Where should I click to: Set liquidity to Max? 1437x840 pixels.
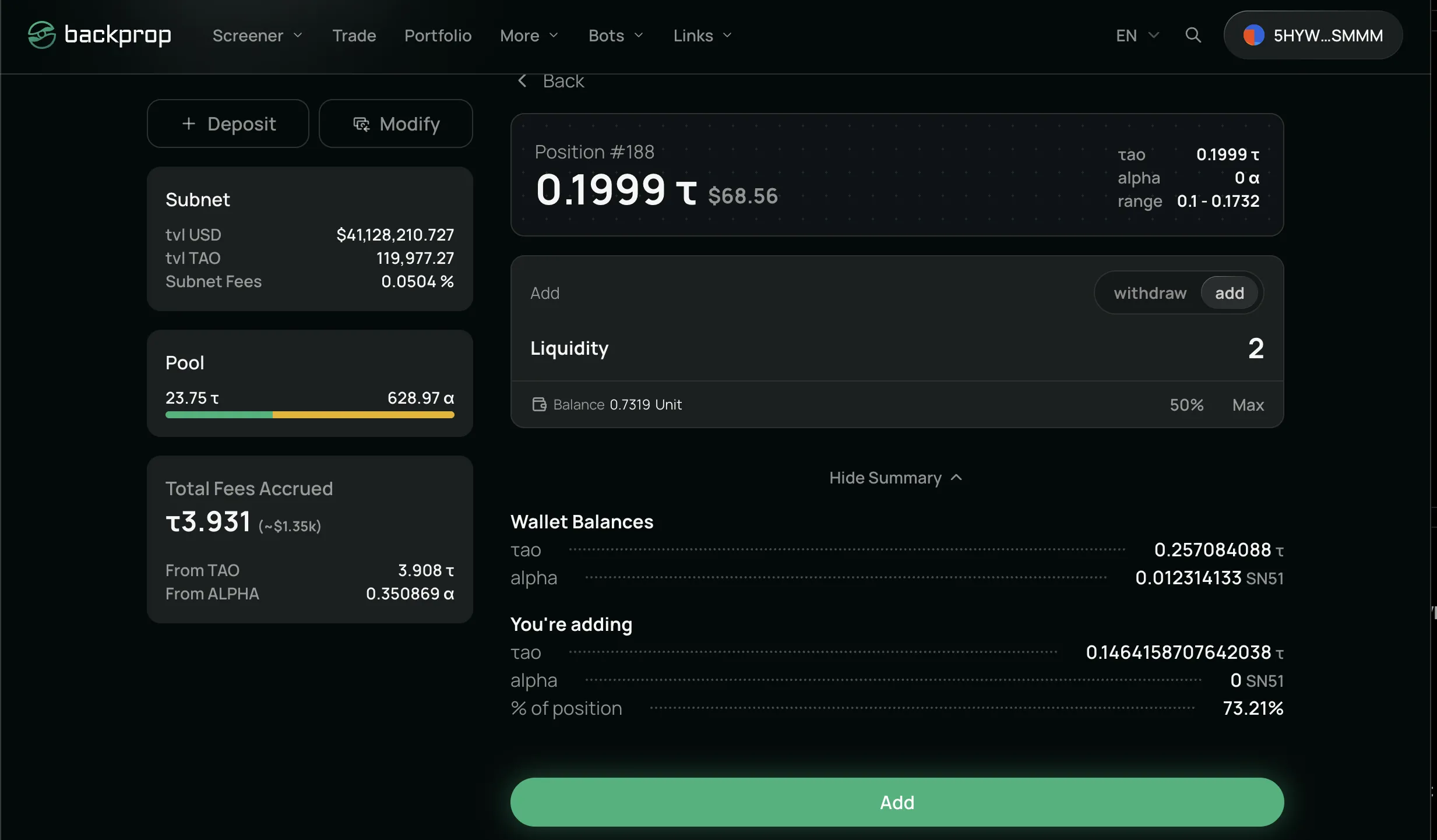[1248, 405]
